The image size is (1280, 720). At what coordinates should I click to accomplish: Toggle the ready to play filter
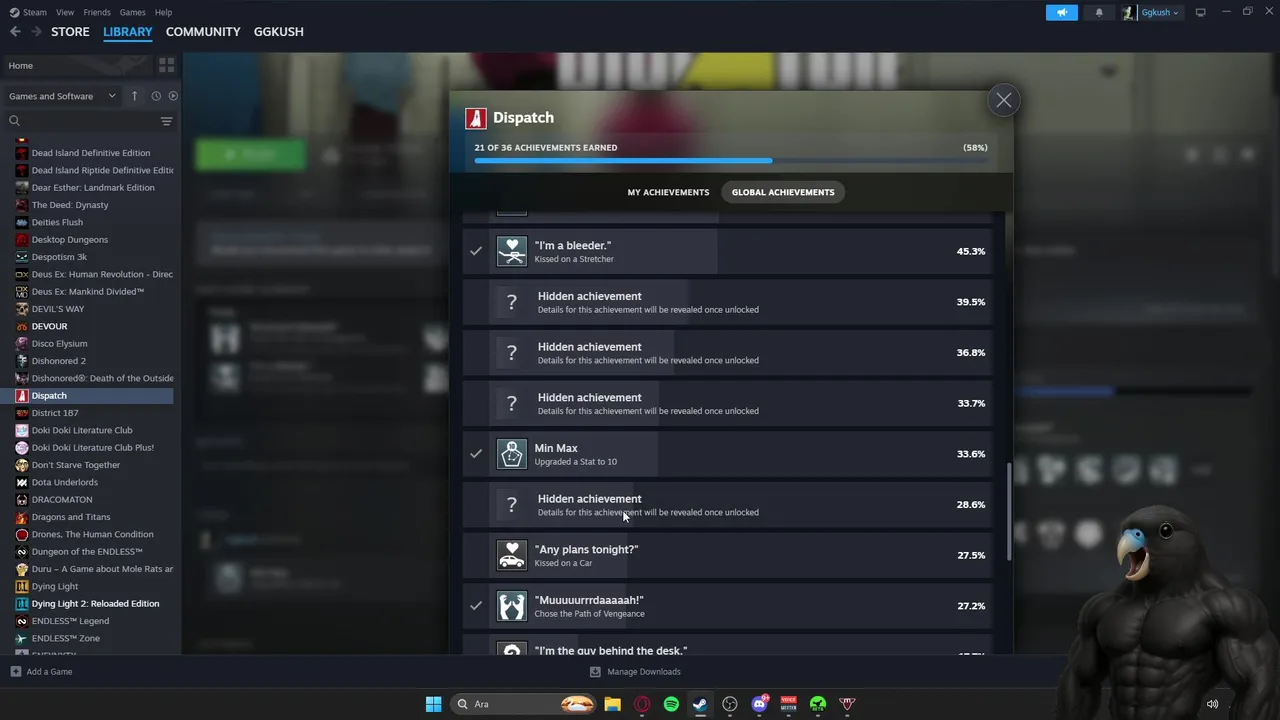click(173, 96)
